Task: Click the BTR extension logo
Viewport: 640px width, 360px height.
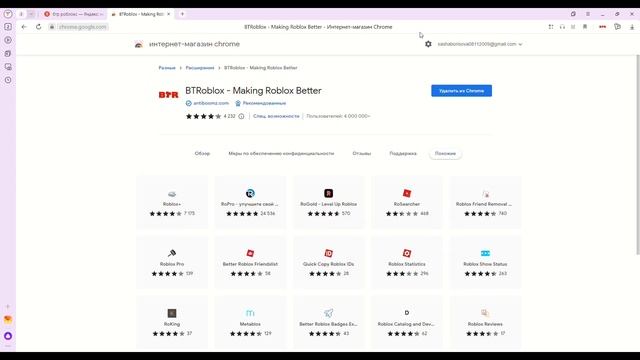Action: point(169,95)
